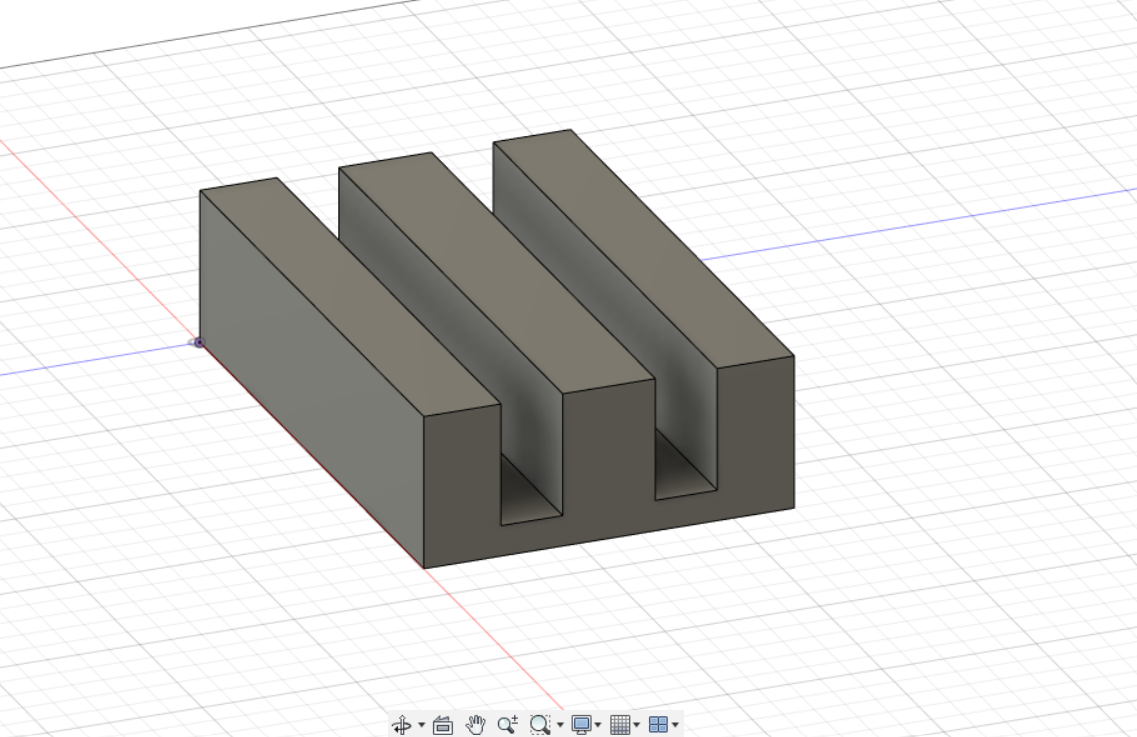Click the Viewports icon

click(658, 723)
